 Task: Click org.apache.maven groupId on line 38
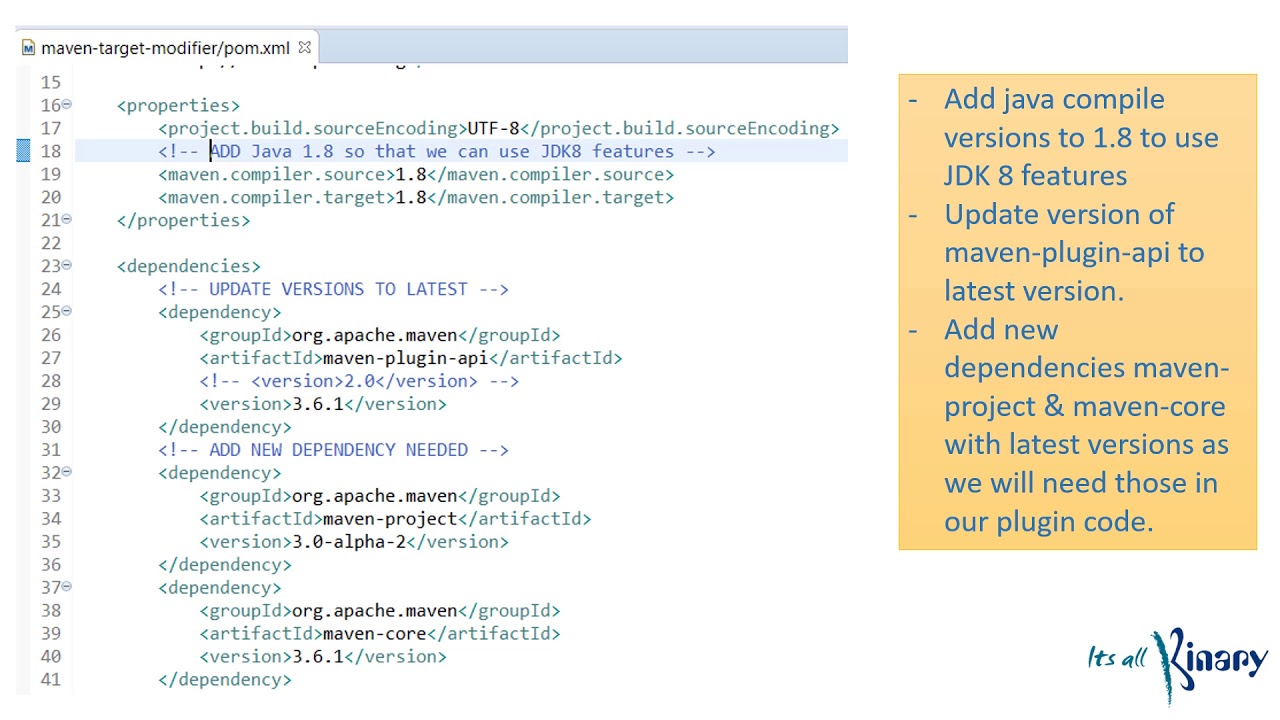[x=374, y=611]
